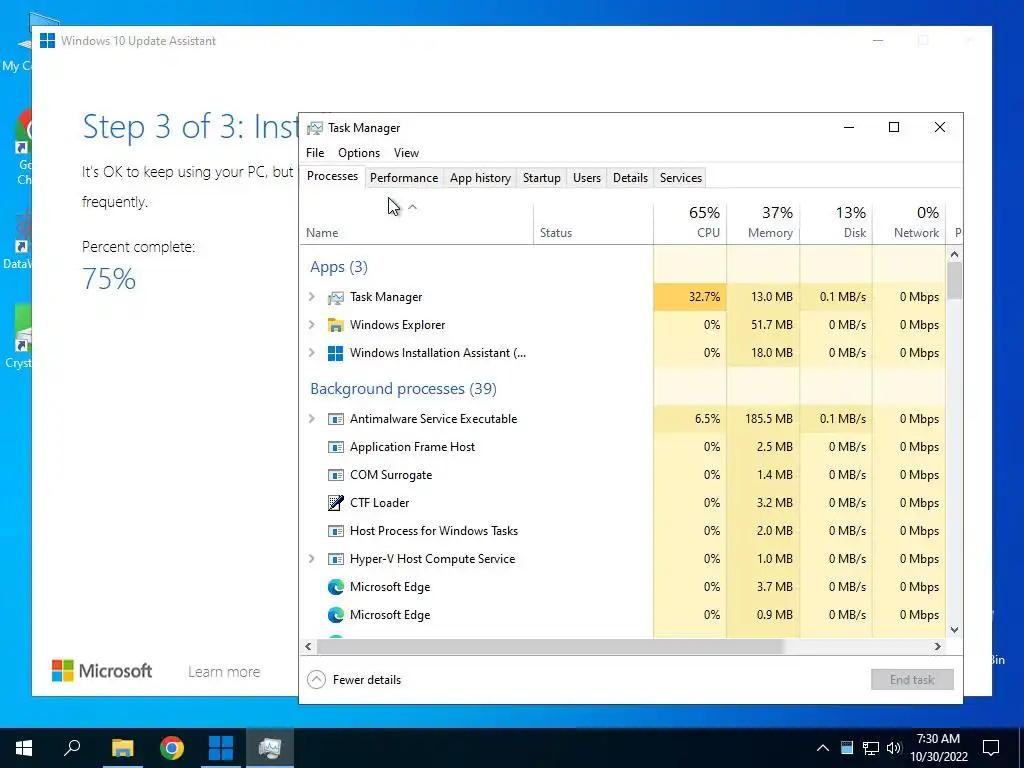Screen dimensions: 1024x768
Task: Open the Options menu
Action: pos(359,153)
